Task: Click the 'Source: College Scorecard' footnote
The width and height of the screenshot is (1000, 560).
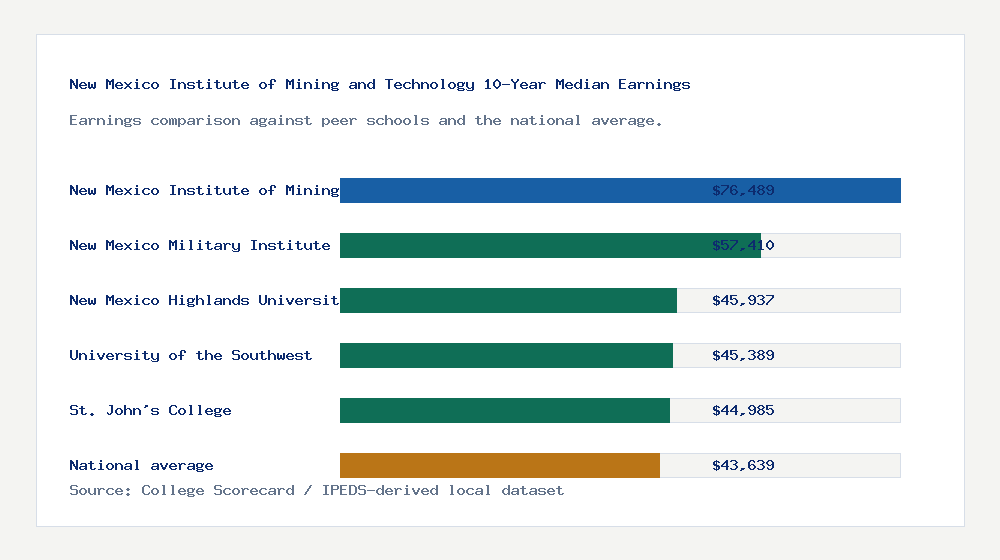Action: [316, 490]
